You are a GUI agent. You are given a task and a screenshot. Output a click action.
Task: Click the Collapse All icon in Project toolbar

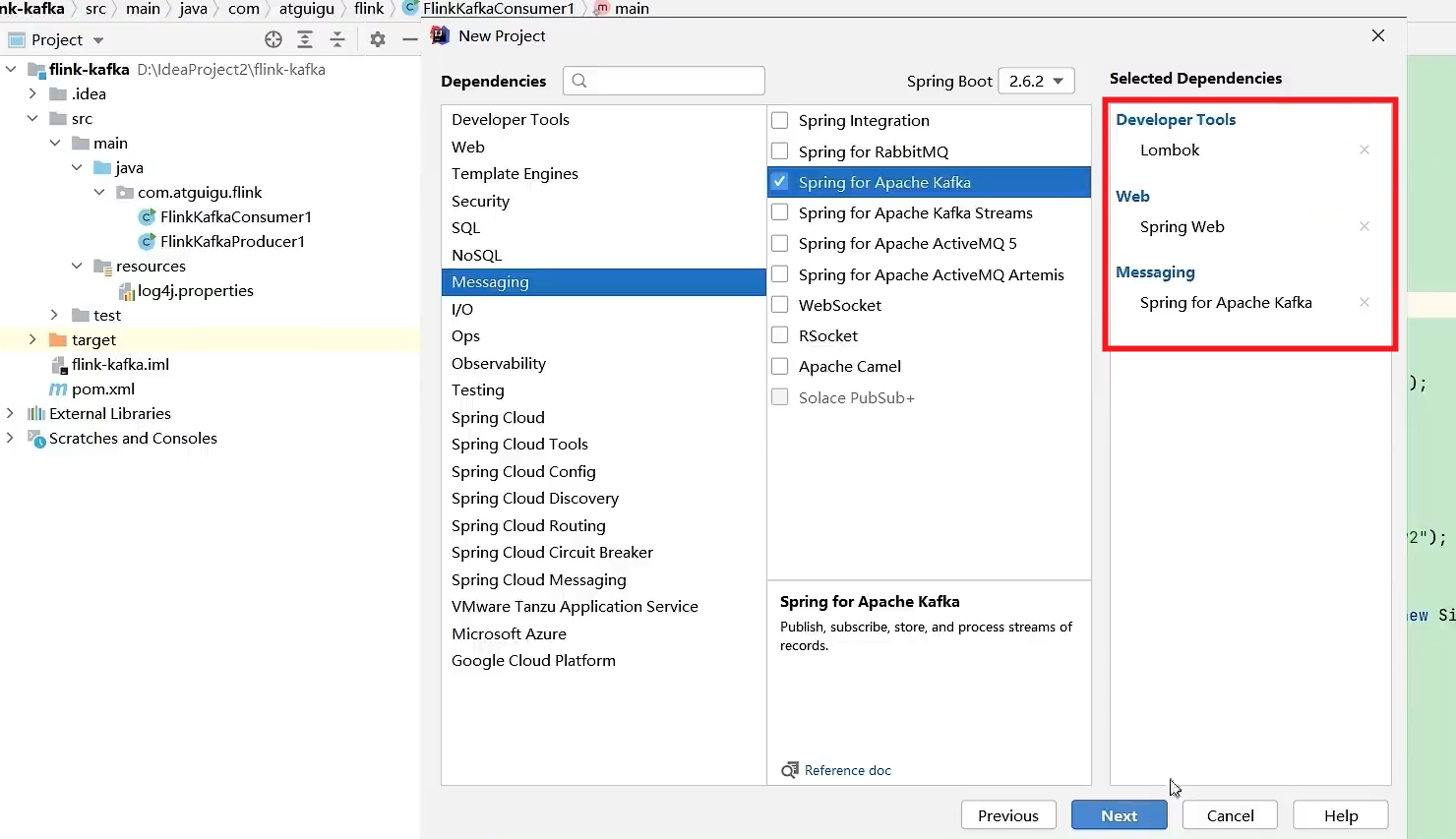click(x=337, y=39)
